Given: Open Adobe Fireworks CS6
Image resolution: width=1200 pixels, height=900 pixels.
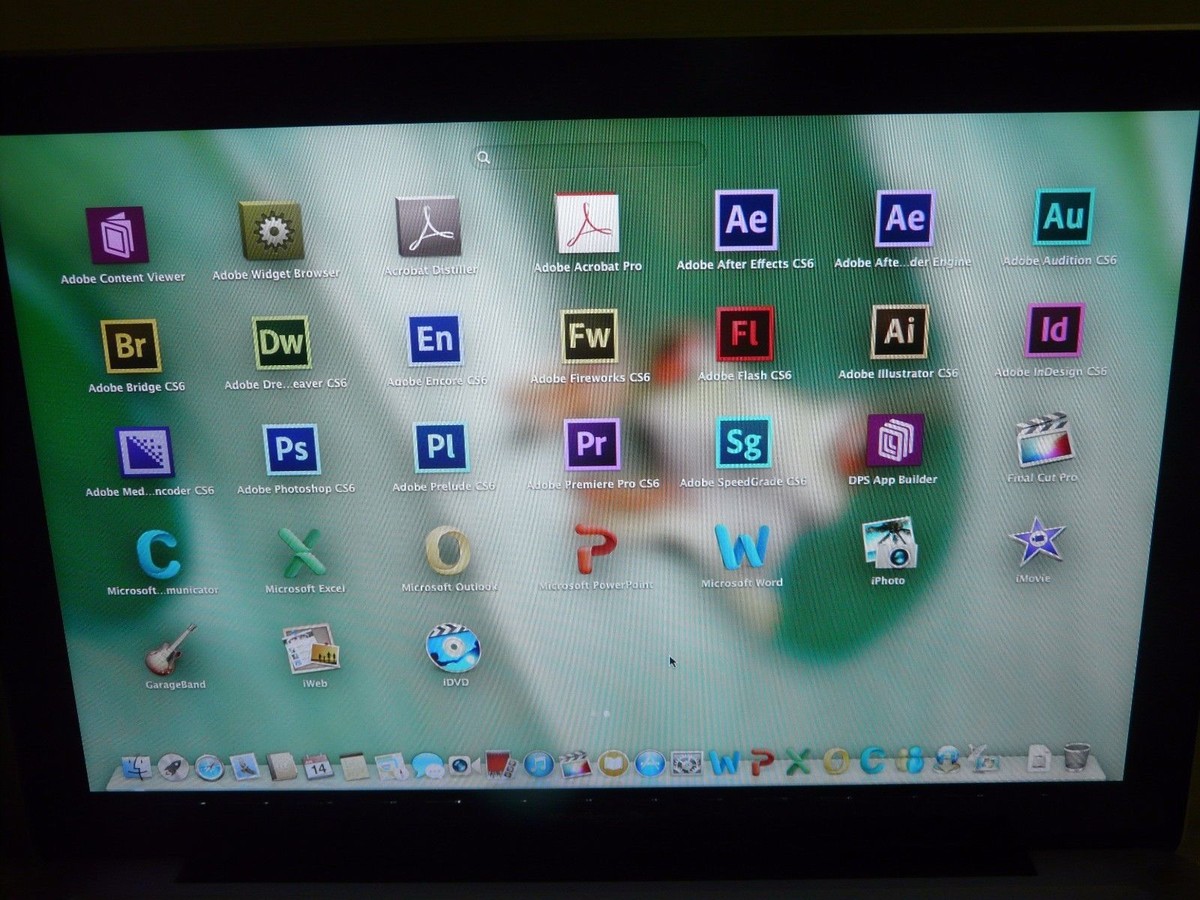Looking at the screenshot, I should 589,336.
